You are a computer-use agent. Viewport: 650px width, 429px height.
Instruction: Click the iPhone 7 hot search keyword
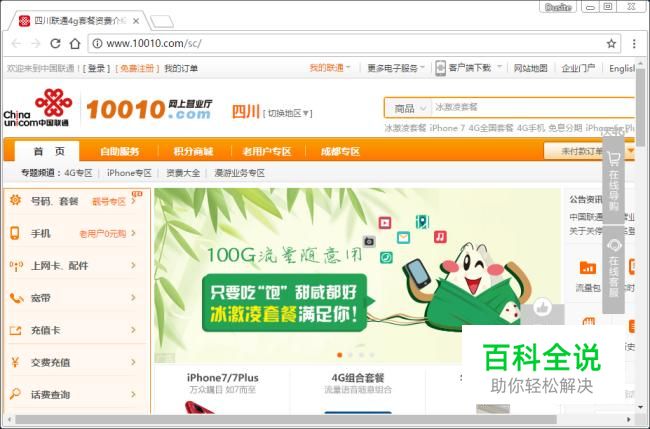pyautogui.click(x=447, y=128)
